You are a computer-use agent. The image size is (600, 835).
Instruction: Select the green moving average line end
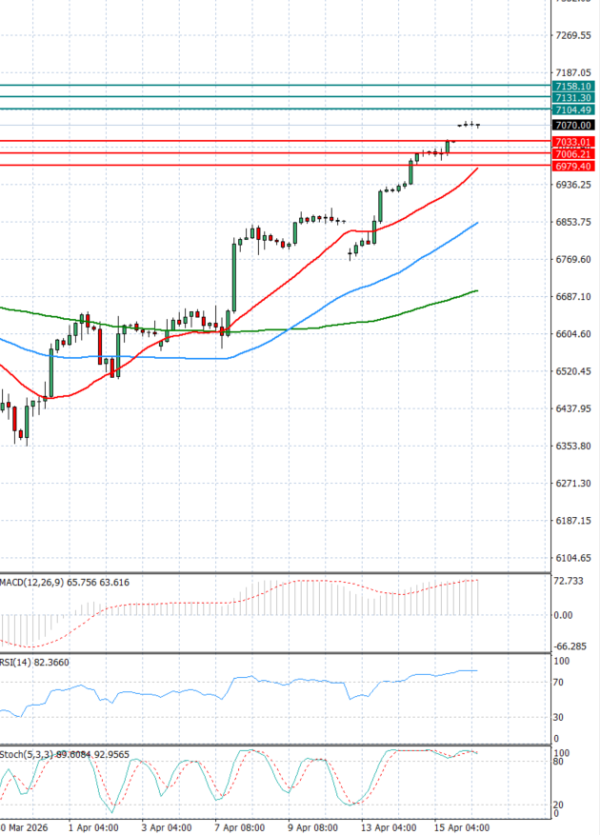click(476, 291)
